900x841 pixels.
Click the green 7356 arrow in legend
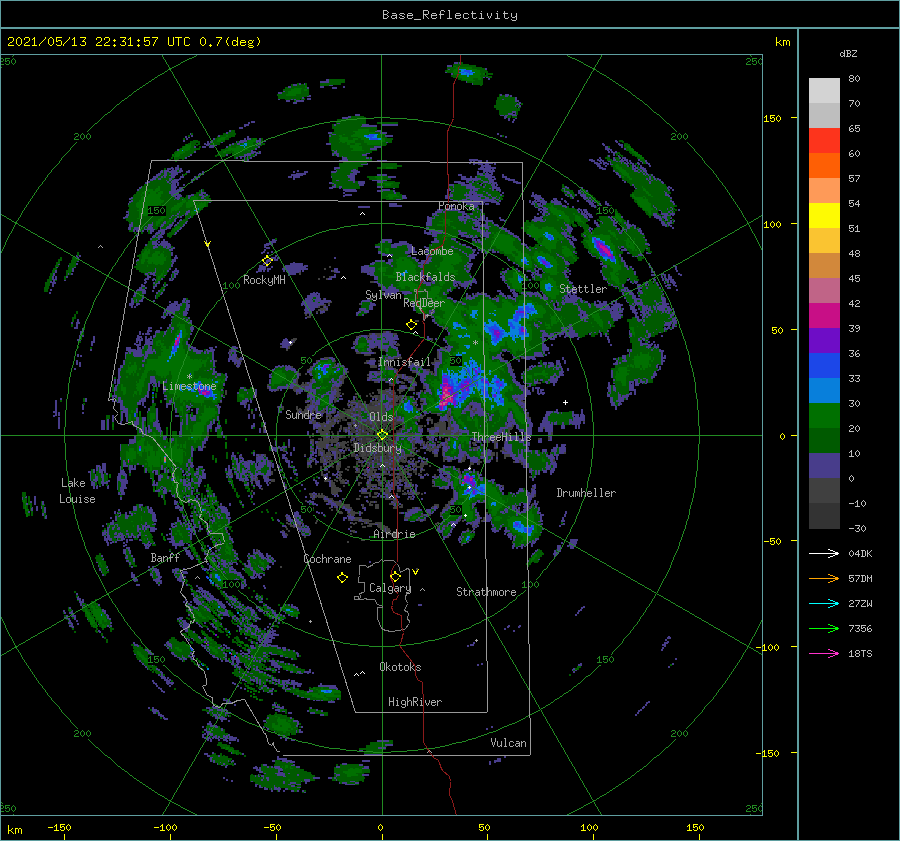tap(824, 629)
